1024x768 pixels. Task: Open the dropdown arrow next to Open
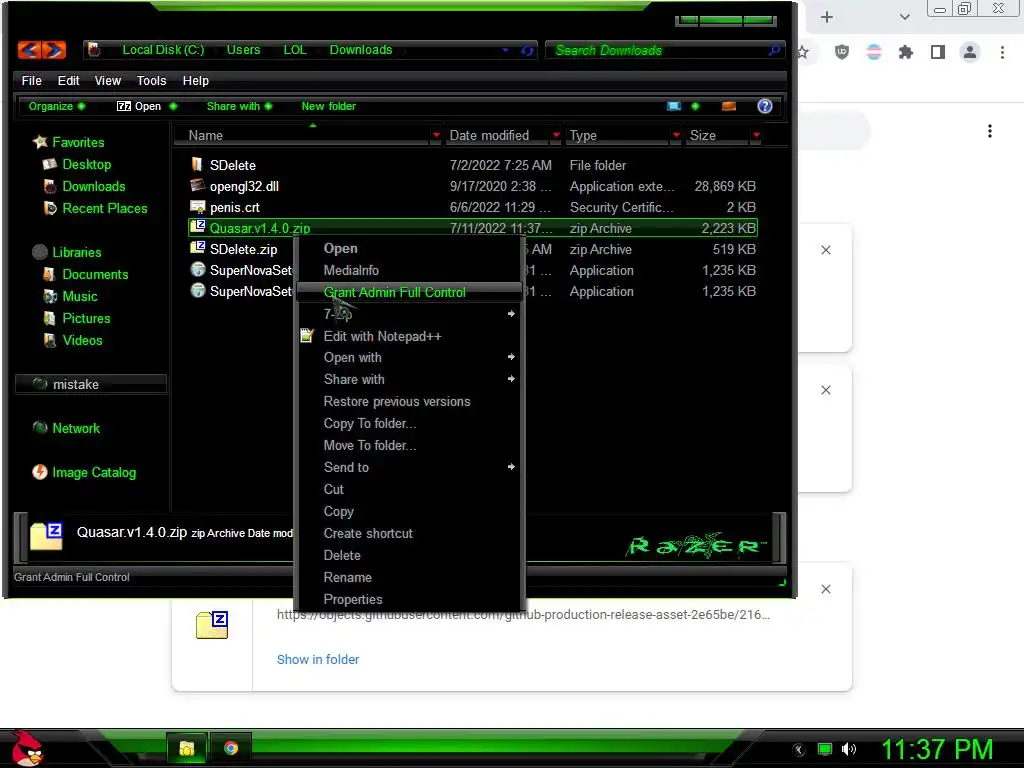click(173, 106)
